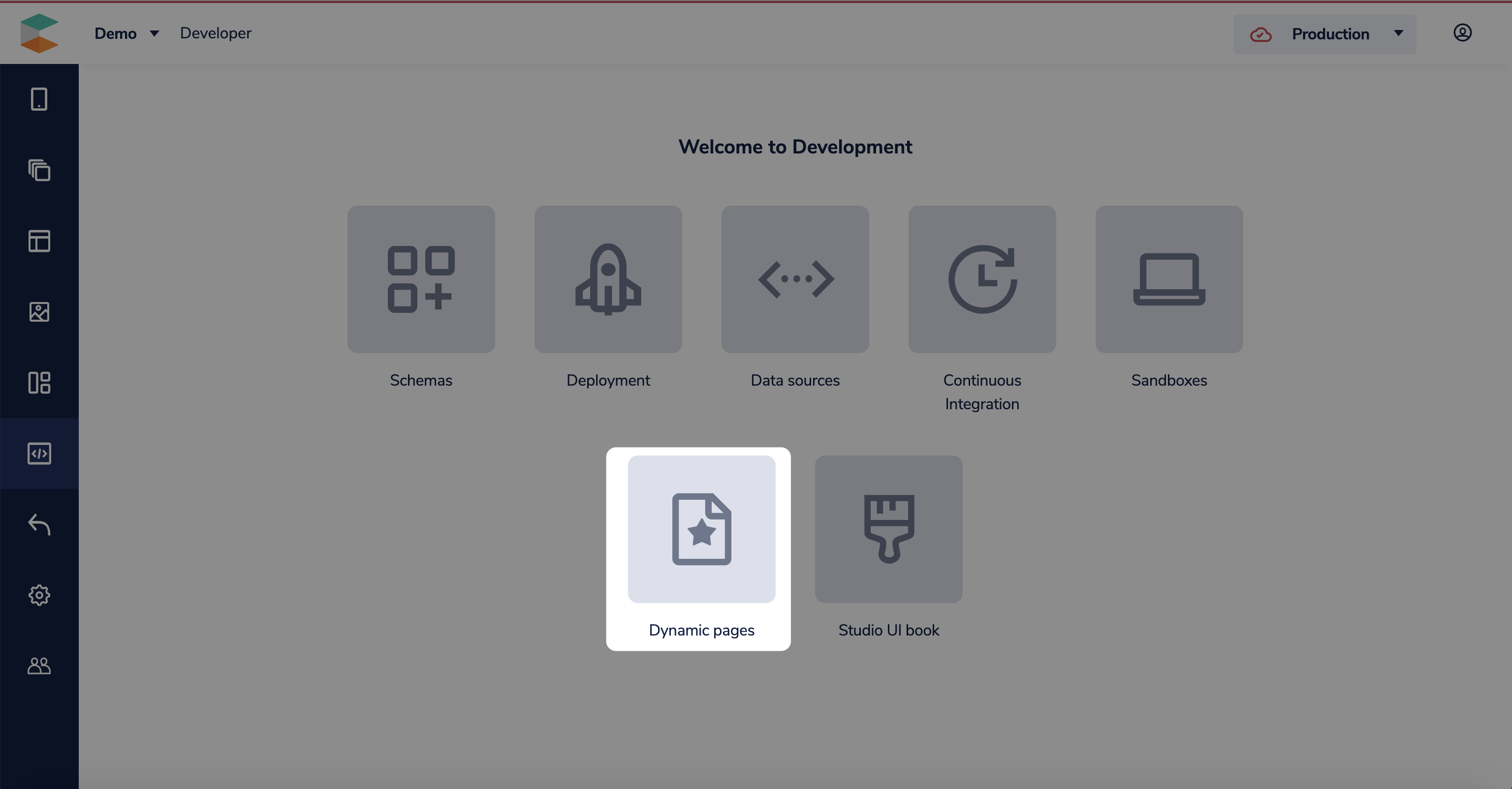Image resolution: width=1512 pixels, height=789 pixels.
Task: Open the Deployment rocket tile
Action: click(607, 279)
